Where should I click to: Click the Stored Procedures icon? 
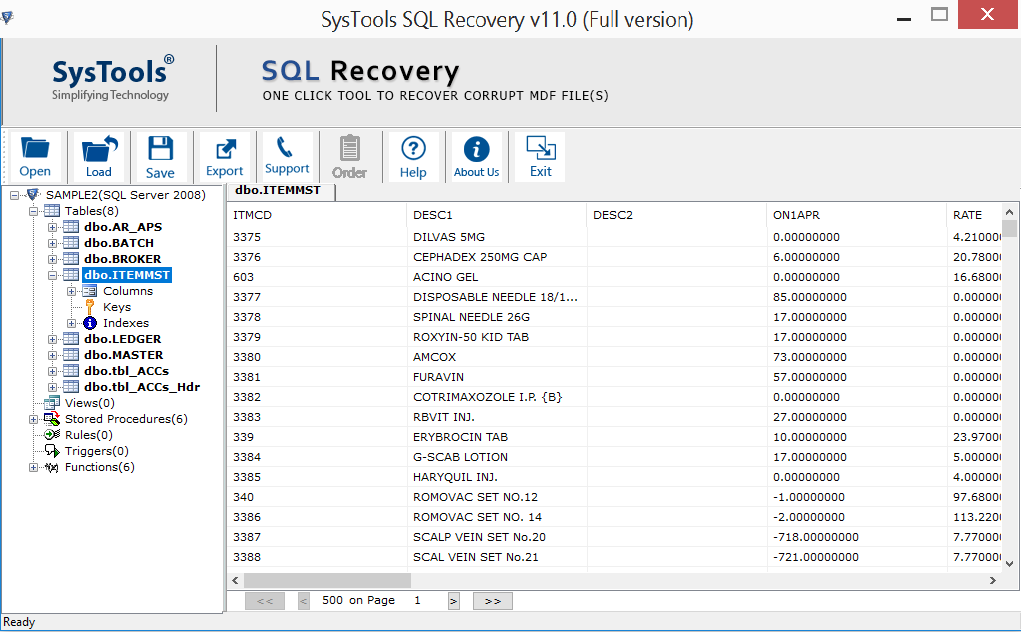tap(52, 419)
